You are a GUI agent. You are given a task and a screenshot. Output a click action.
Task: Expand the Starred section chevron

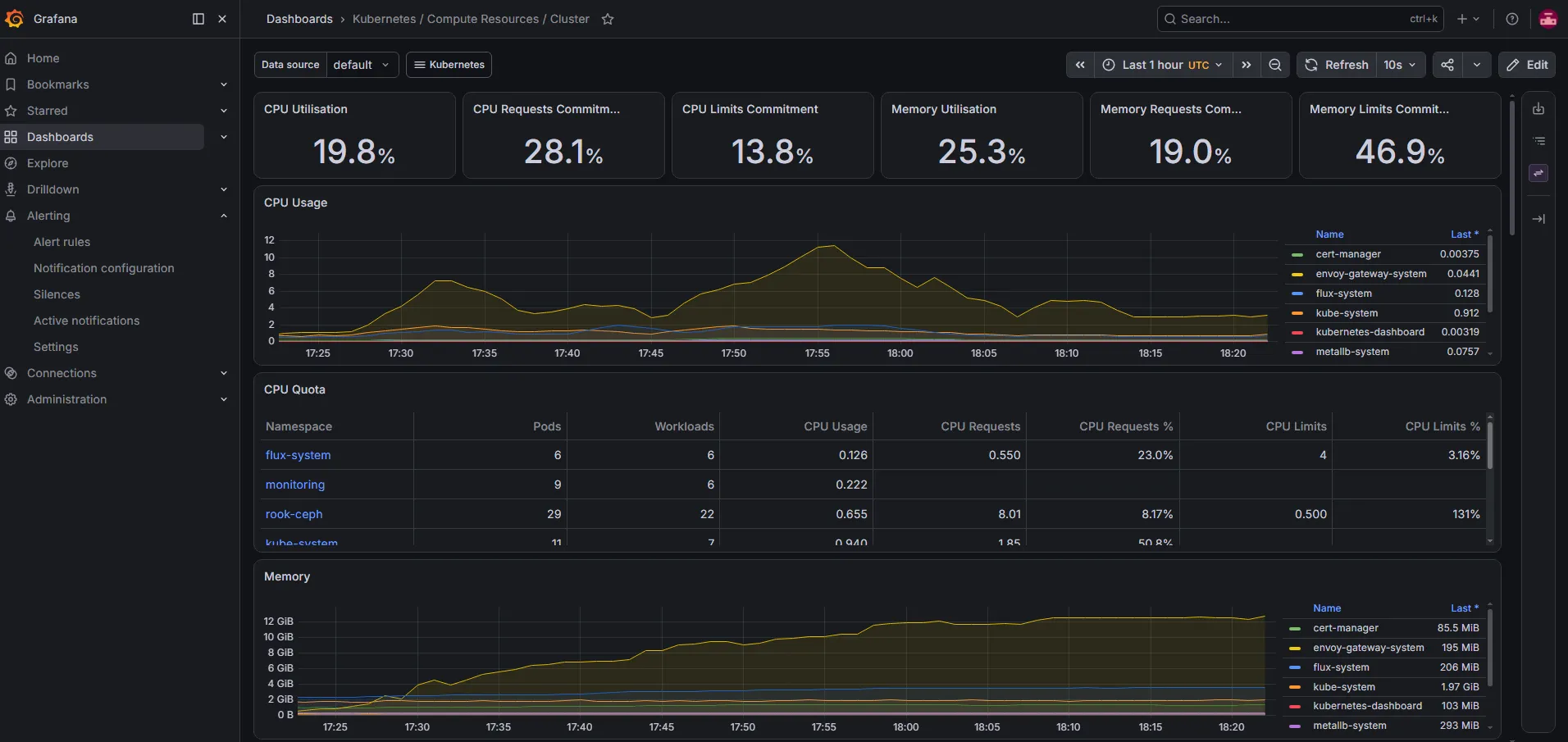click(224, 111)
